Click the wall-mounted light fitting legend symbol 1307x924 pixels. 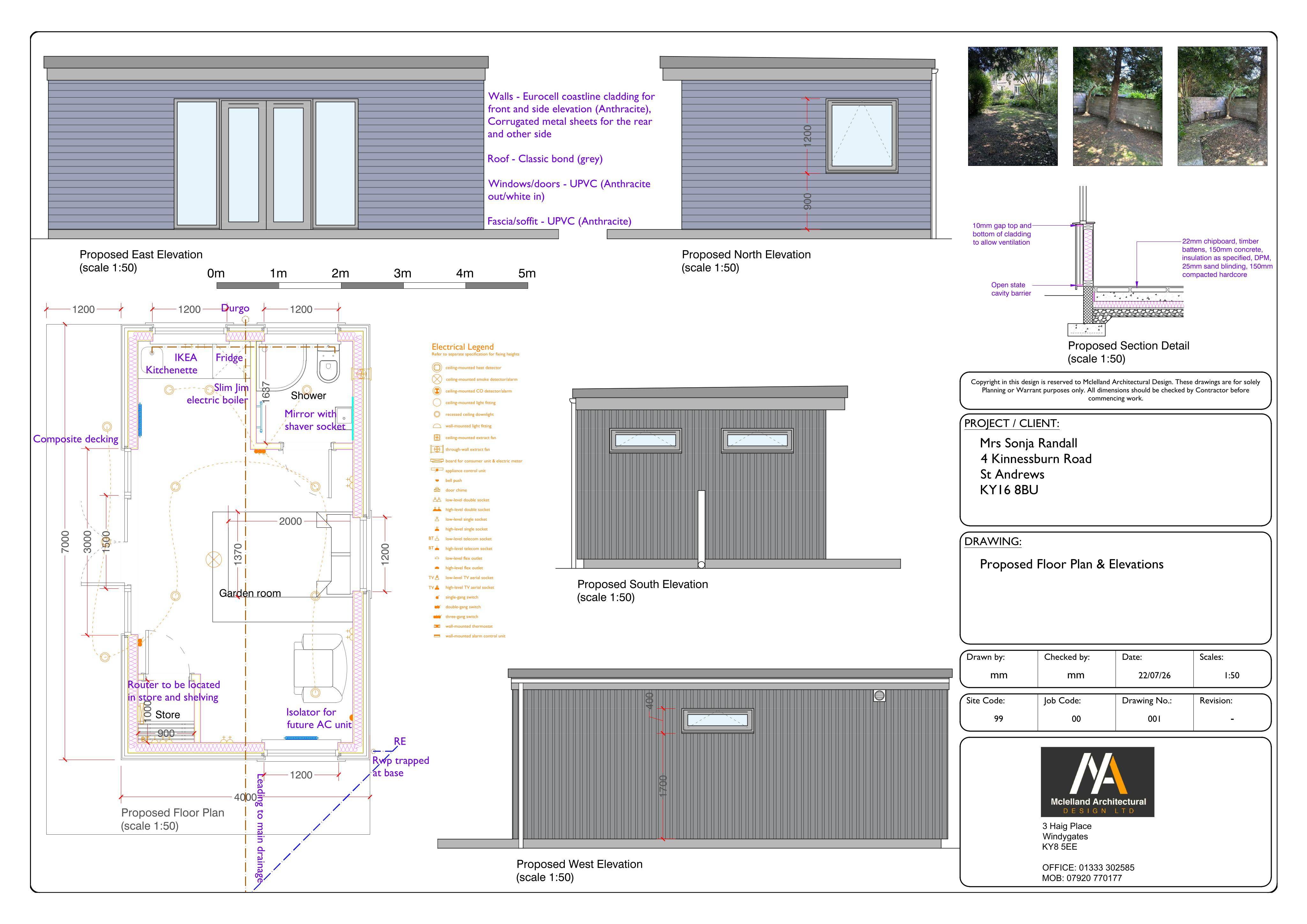(x=437, y=426)
